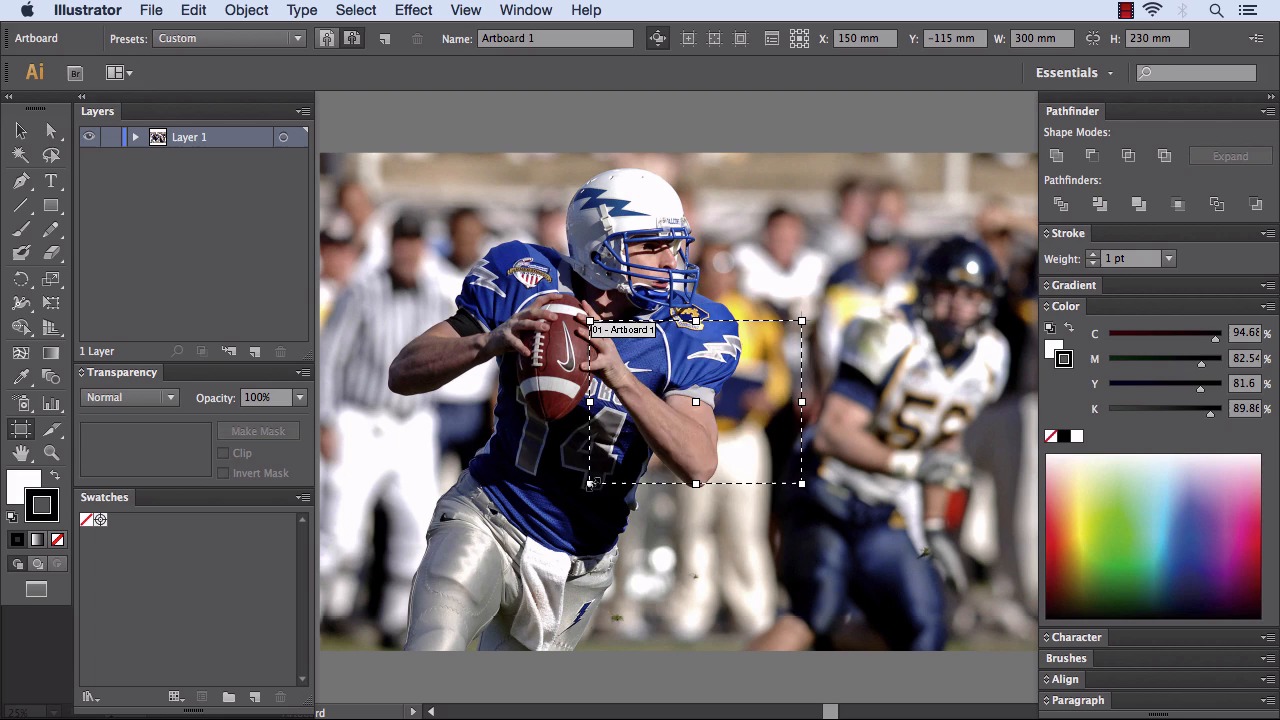The width and height of the screenshot is (1280, 720).
Task: Switch to the Brushes panel tab
Action: click(x=1066, y=658)
